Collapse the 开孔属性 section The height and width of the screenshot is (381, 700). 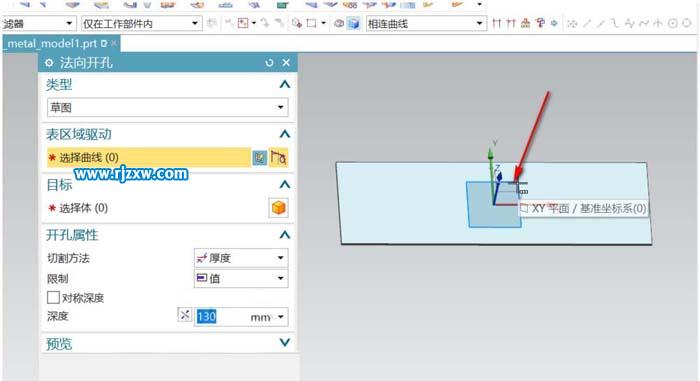tap(284, 235)
